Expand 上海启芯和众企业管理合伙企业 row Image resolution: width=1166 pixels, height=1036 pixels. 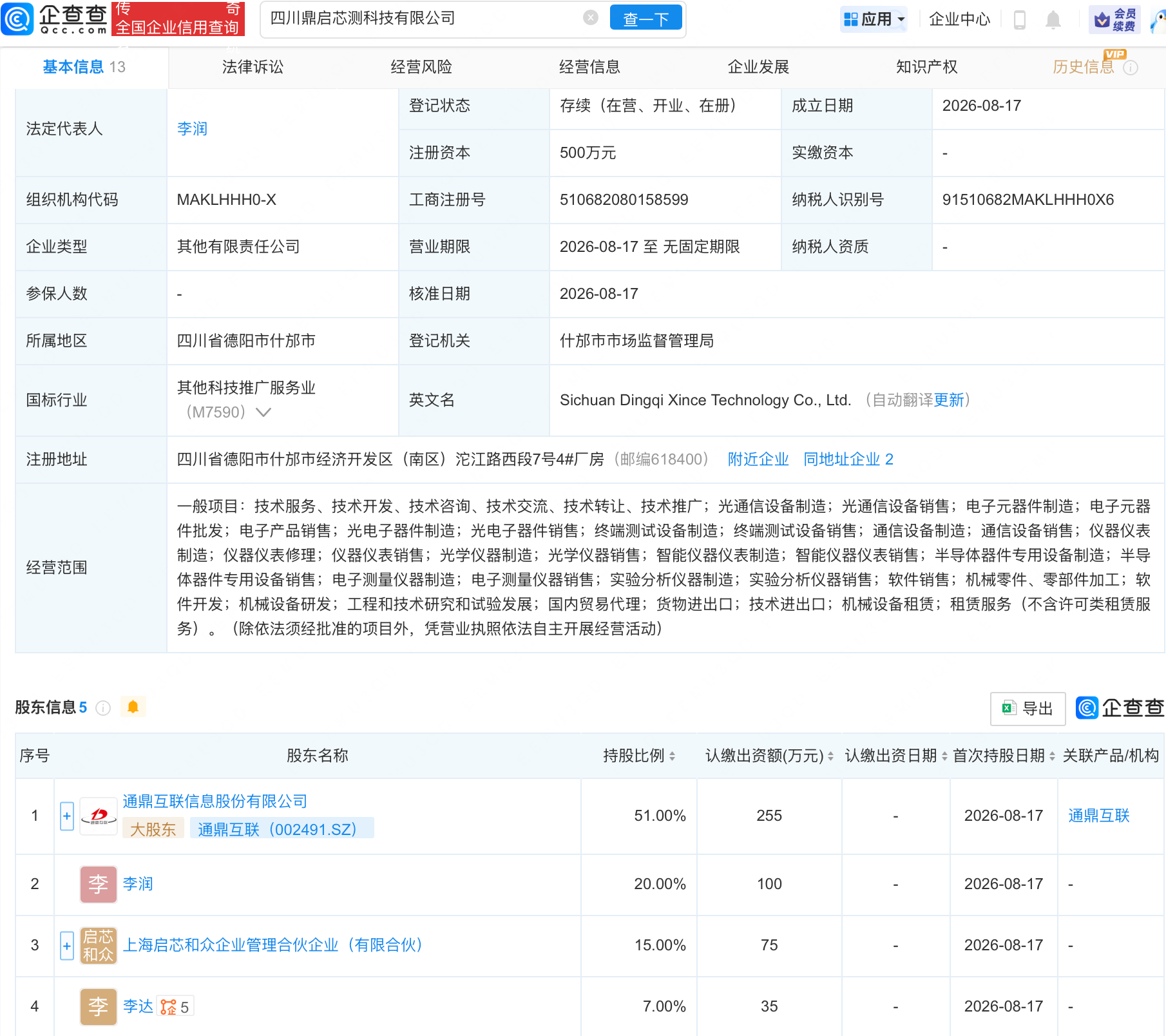(67, 946)
